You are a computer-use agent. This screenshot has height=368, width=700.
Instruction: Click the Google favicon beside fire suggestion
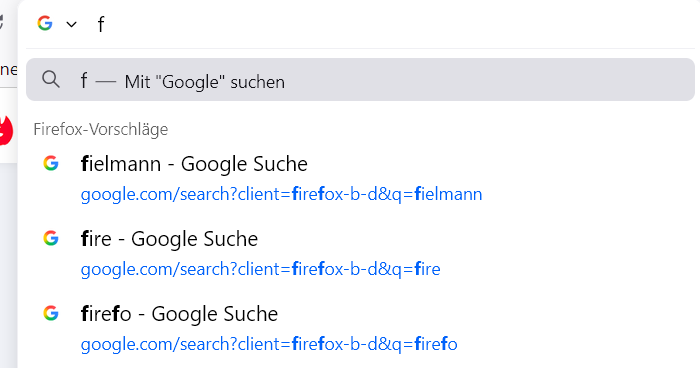(51, 238)
